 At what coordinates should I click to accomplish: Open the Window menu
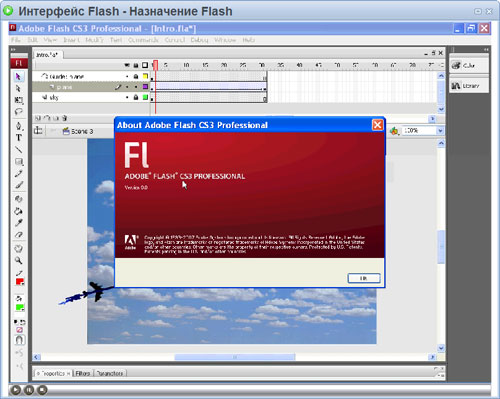pyautogui.click(x=225, y=40)
